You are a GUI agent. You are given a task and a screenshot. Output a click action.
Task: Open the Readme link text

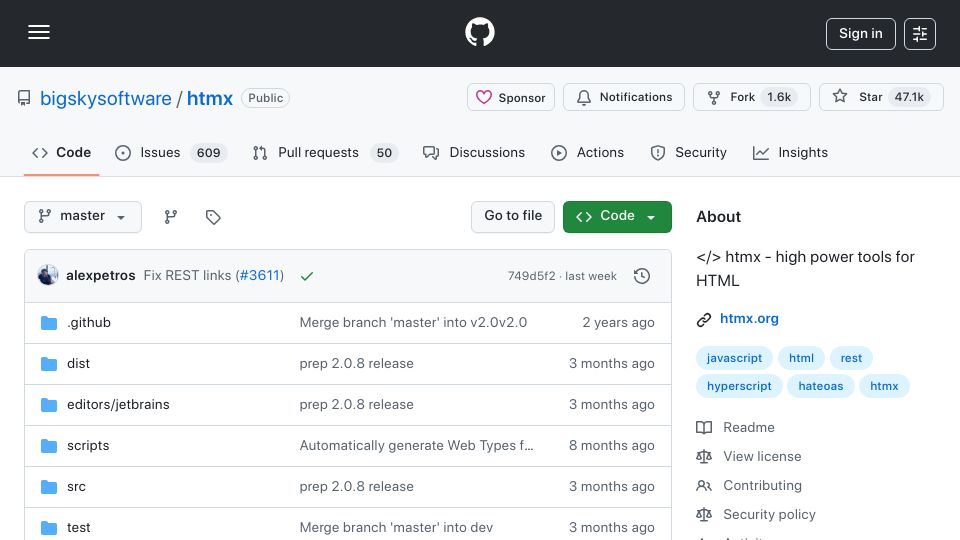click(x=749, y=427)
